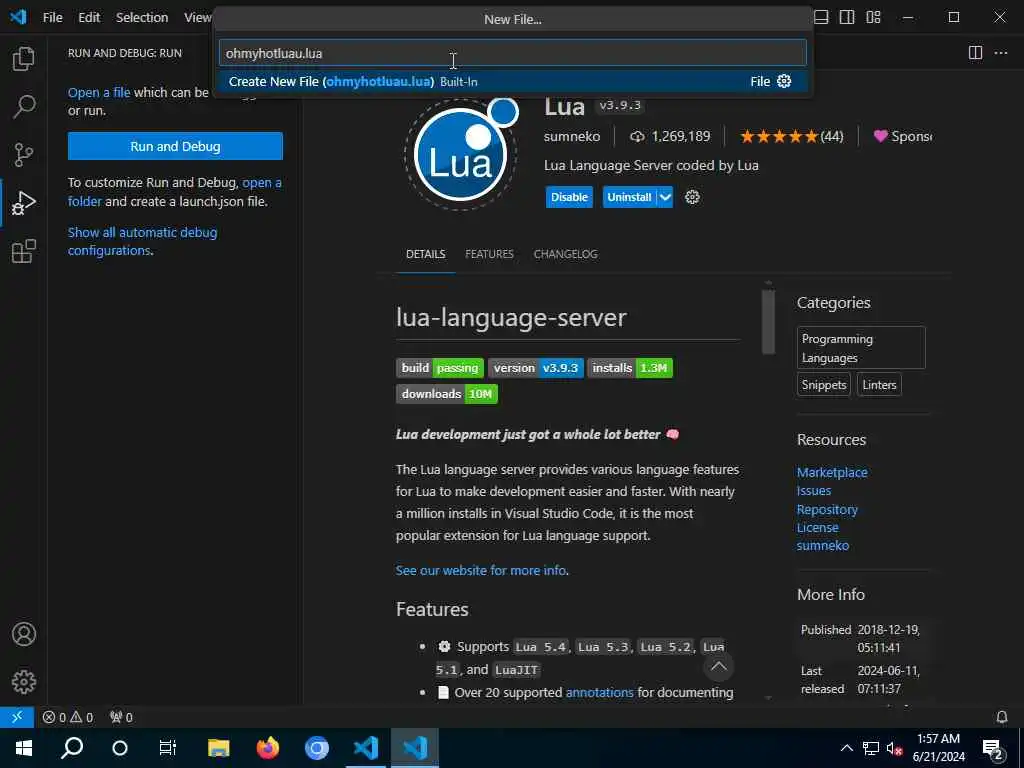Open the editor More Actions ellipsis

tap(1000, 53)
